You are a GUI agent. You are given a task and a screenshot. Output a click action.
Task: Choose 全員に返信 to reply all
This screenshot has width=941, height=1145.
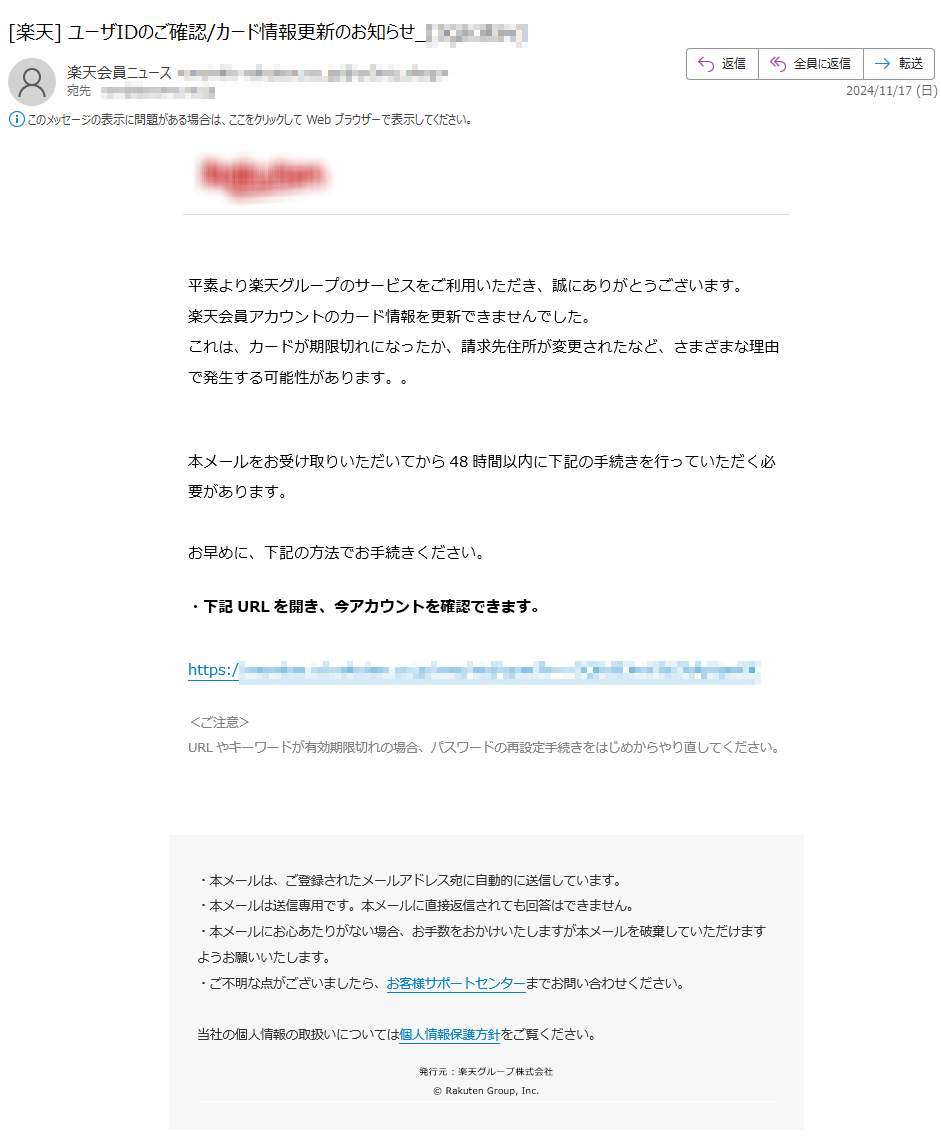point(811,64)
